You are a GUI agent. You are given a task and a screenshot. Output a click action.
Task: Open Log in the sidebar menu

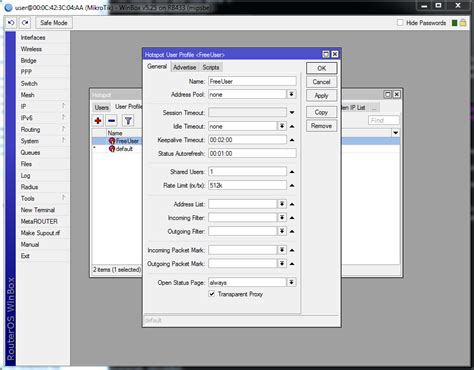click(25, 175)
